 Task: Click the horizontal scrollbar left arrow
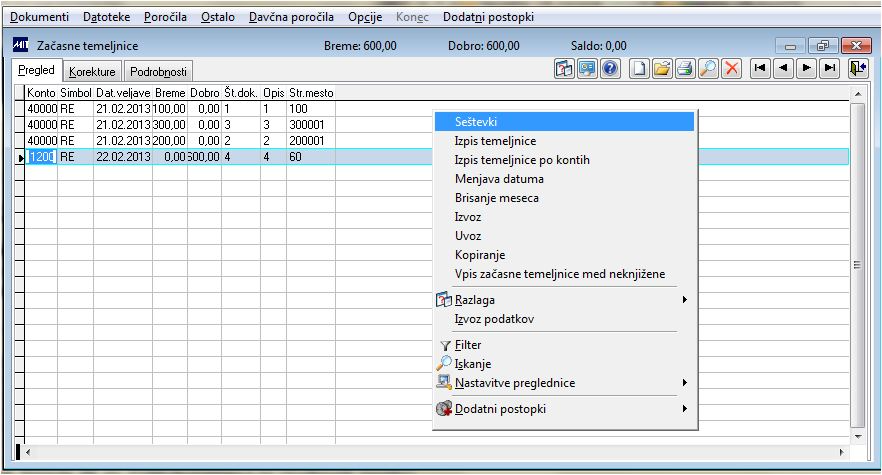coord(29,452)
